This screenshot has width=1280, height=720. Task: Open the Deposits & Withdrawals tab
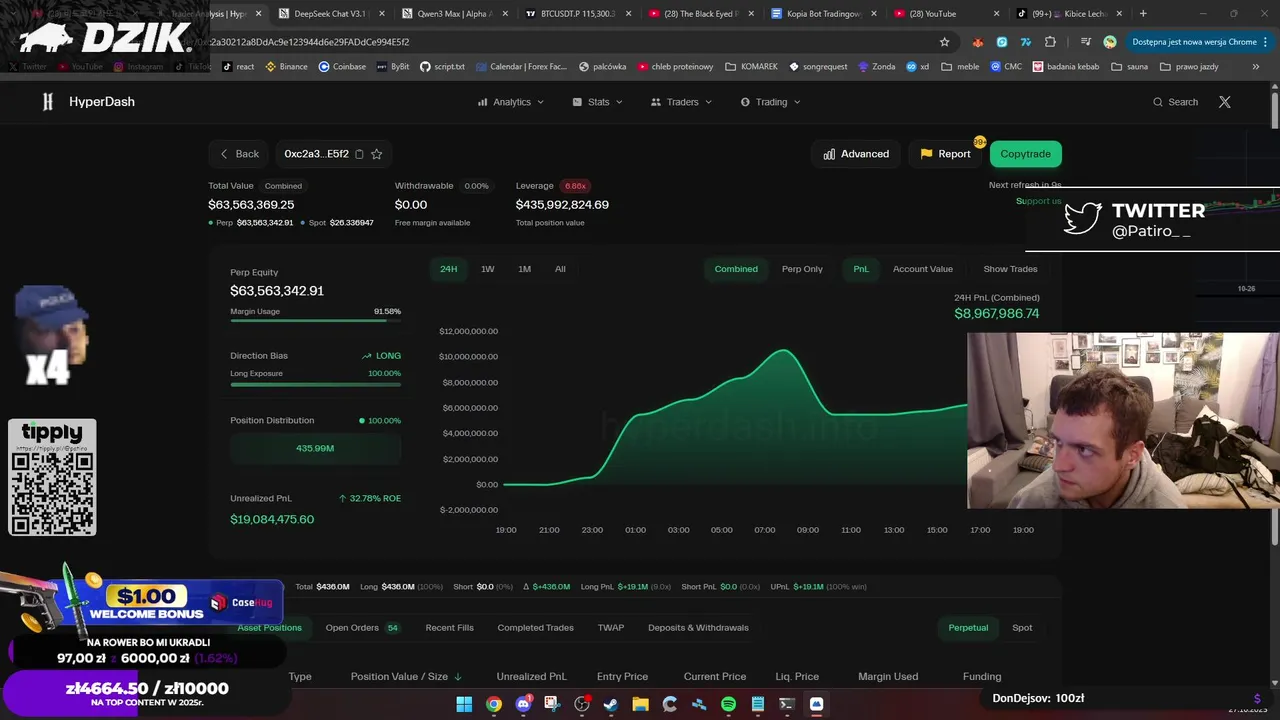(698, 628)
